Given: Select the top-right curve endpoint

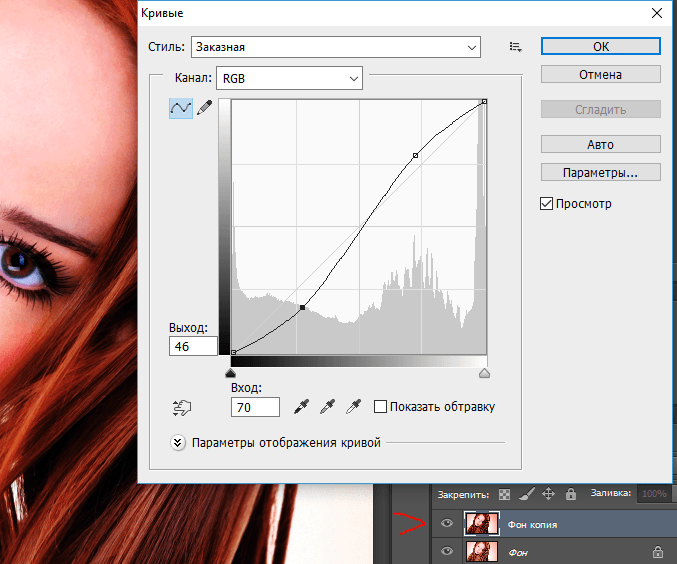Looking at the screenshot, I should (x=484, y=101).
